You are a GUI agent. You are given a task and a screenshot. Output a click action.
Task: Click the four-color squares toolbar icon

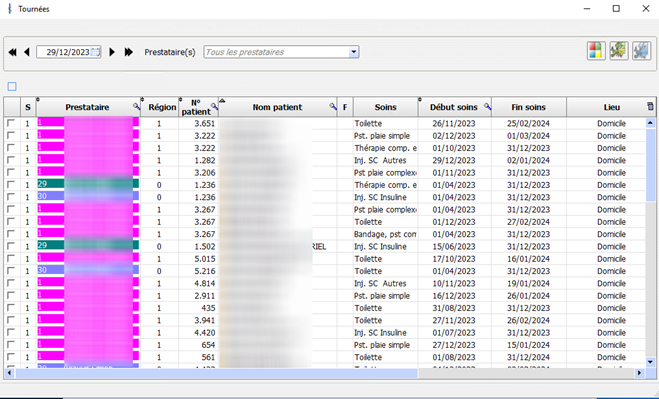coord(596,51)
